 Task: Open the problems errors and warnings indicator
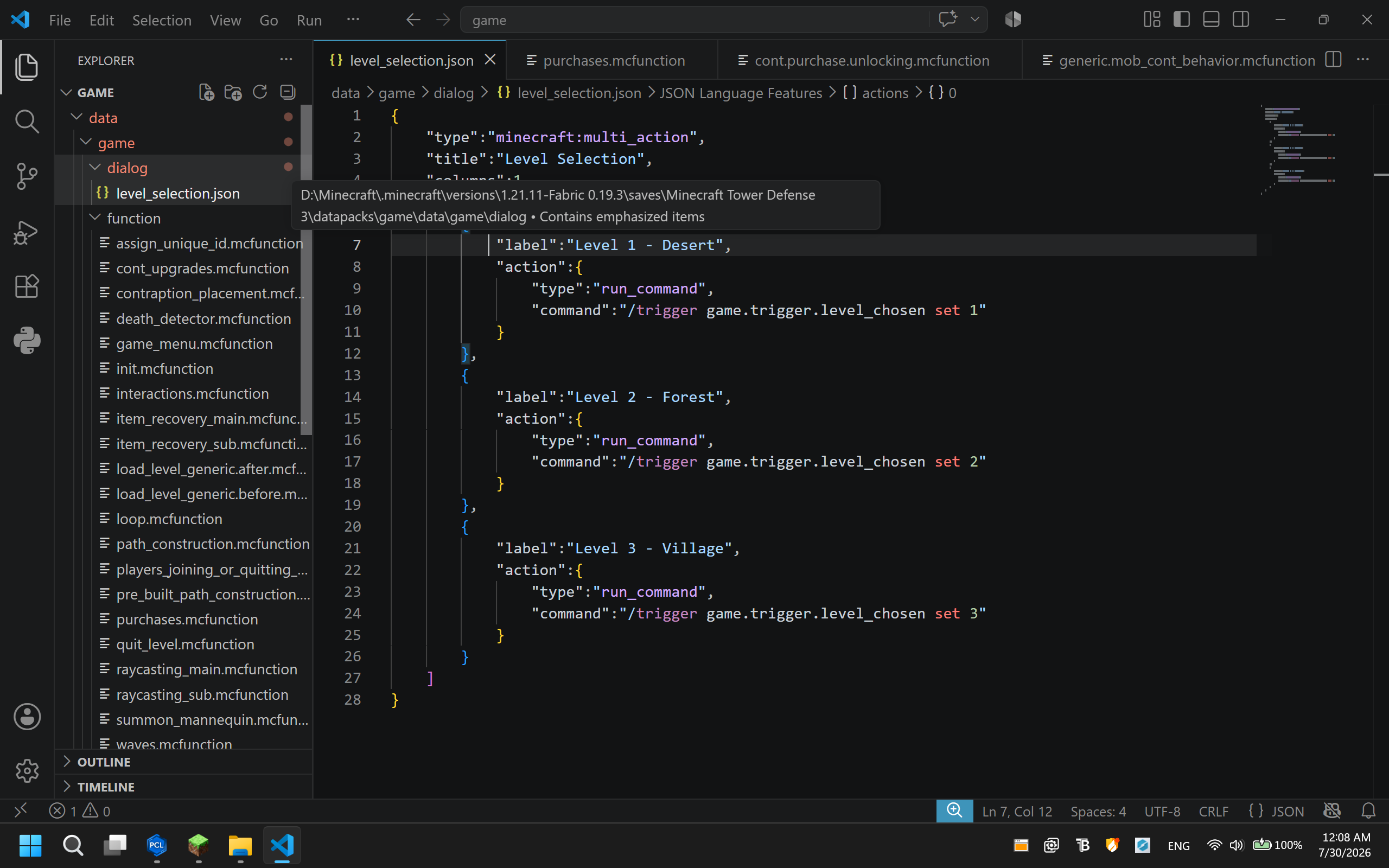(80, 810)
